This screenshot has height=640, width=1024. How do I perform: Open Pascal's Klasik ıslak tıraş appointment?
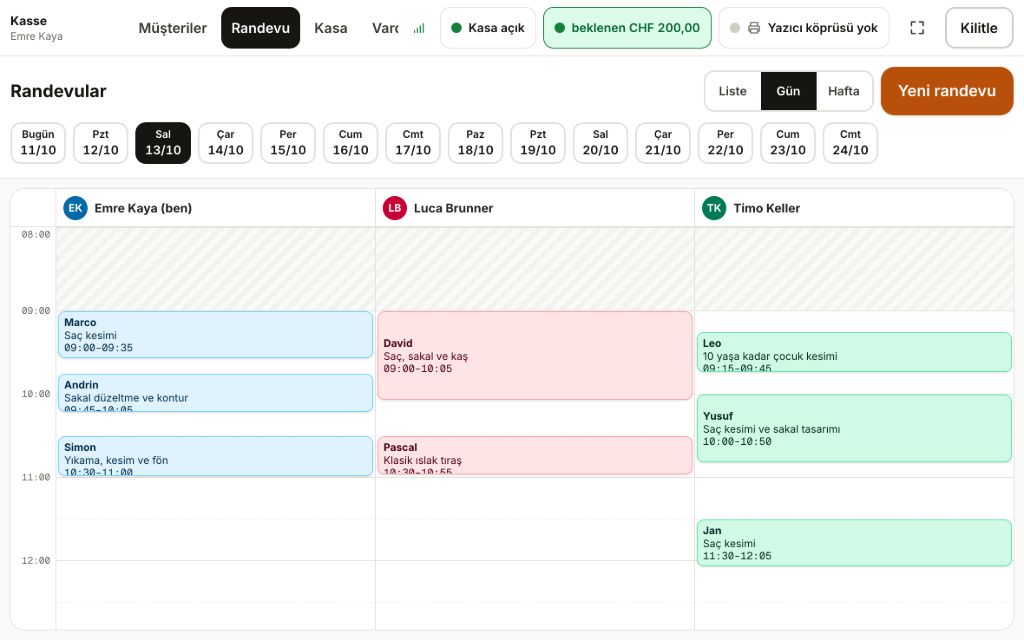pyautogui.click(x=535, y=455)
